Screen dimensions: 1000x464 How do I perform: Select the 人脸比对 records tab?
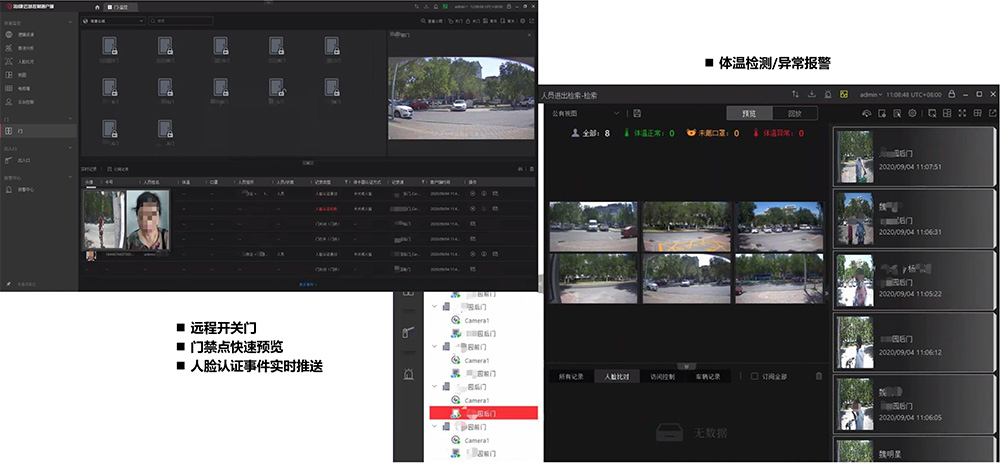pos(616,376)
